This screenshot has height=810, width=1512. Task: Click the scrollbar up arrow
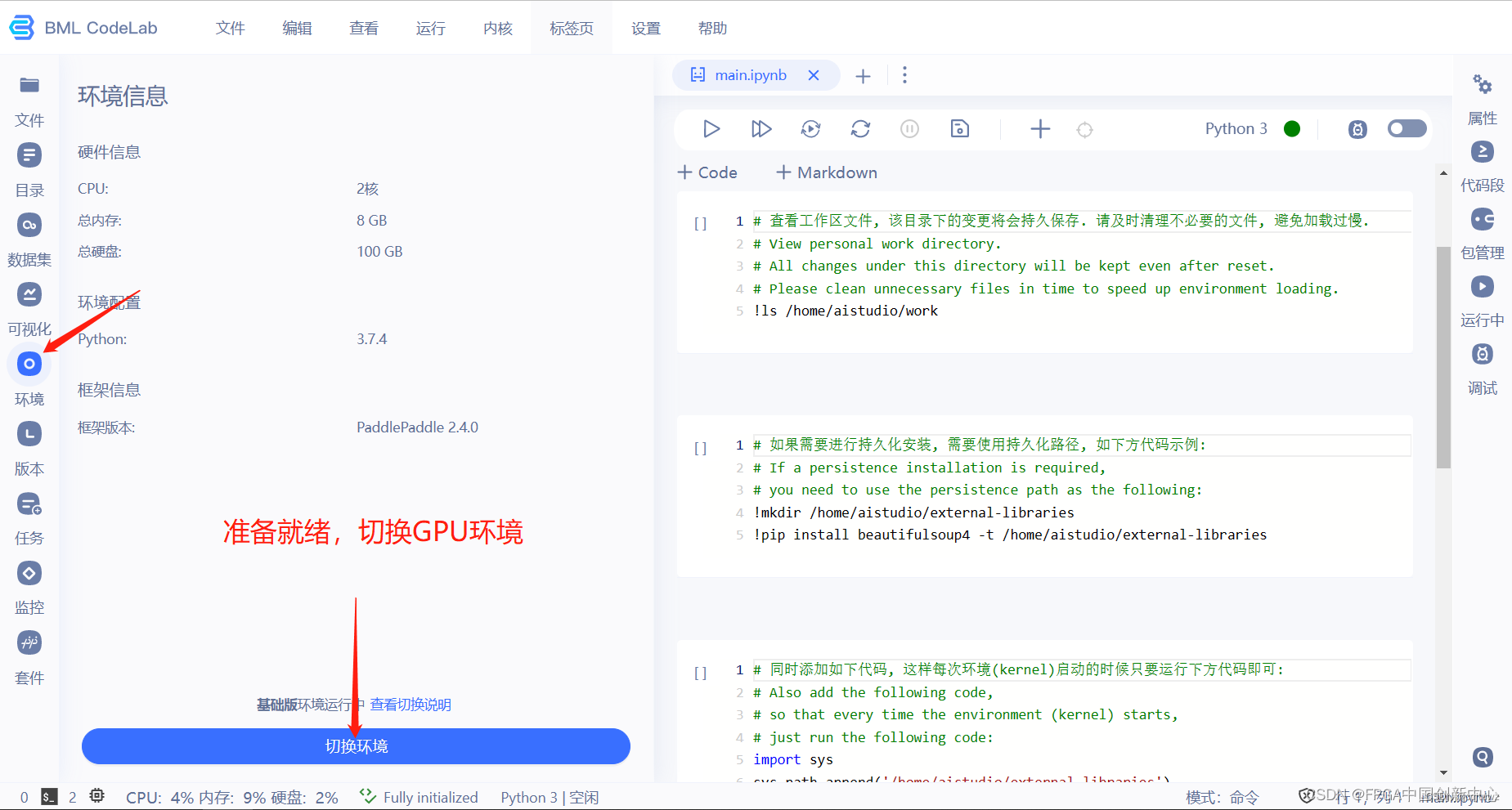(x=1443, y=173)
